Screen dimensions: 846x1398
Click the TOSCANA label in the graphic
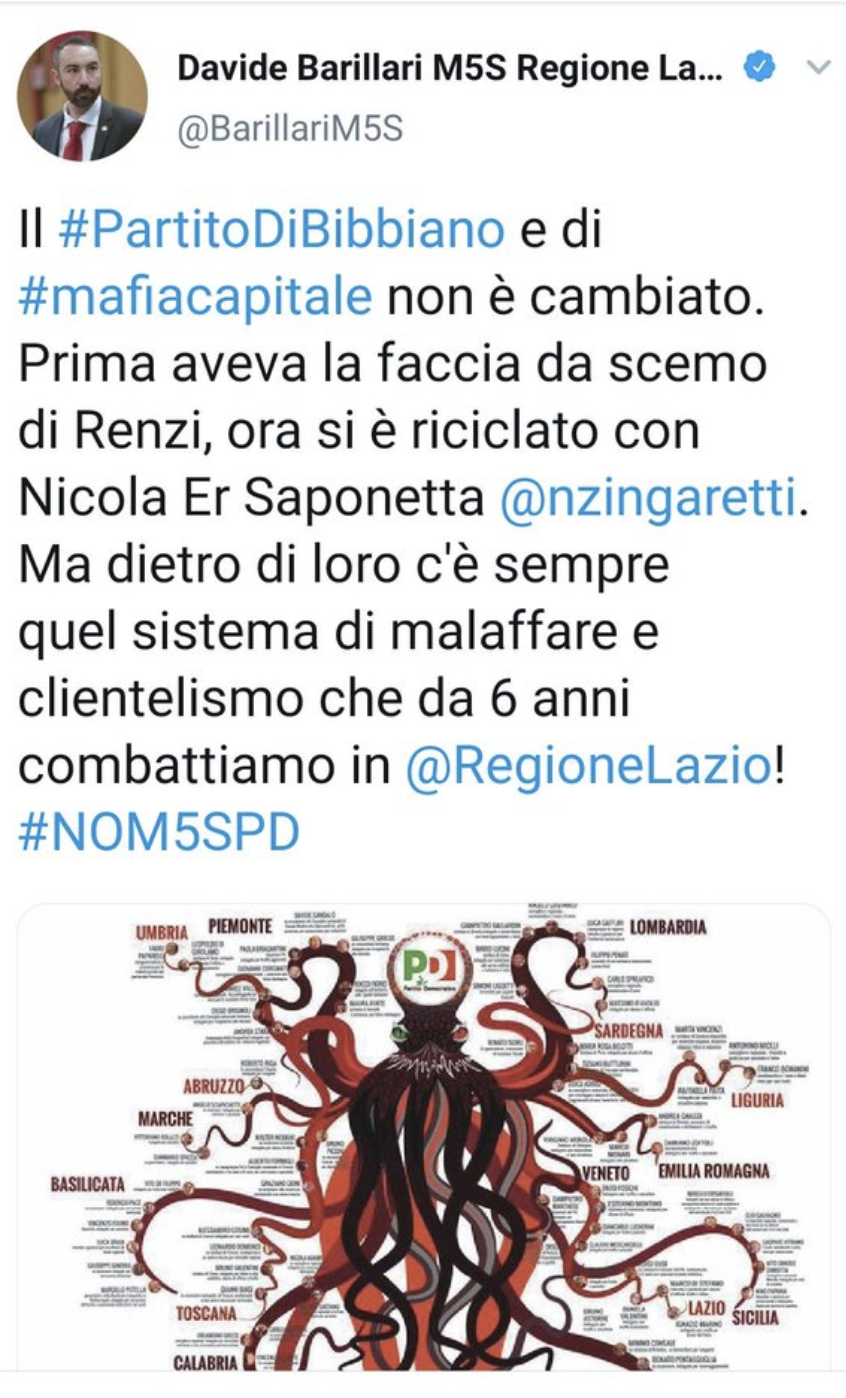click(207, 1312)
